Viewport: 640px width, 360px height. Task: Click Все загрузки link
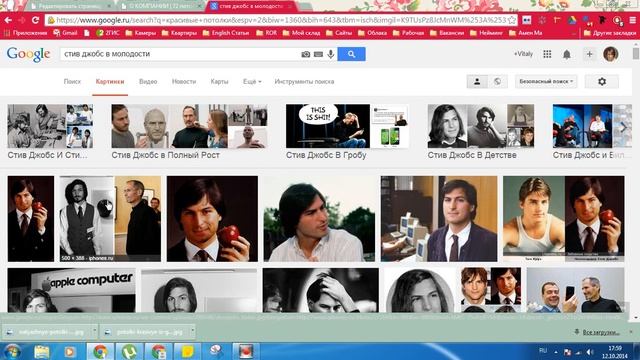coord(600,332)
